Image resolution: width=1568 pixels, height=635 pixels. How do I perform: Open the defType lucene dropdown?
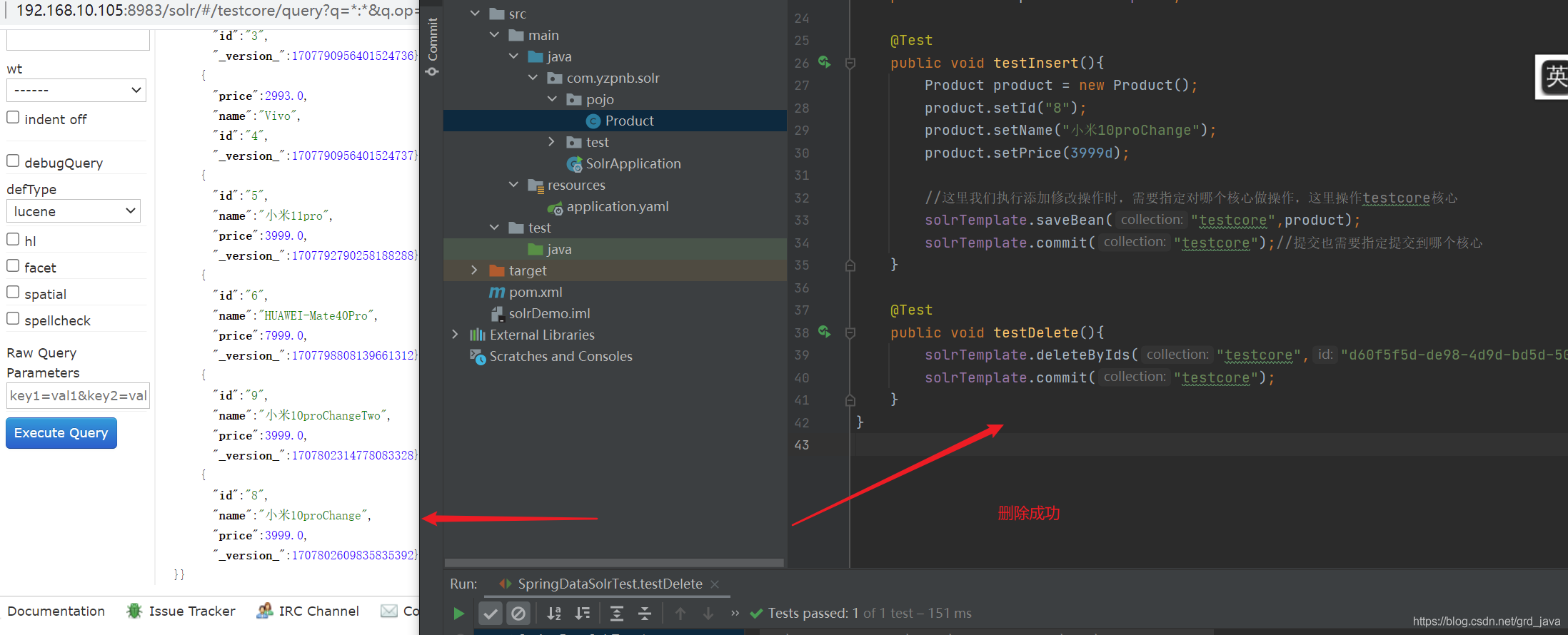[x=74, y=211]
